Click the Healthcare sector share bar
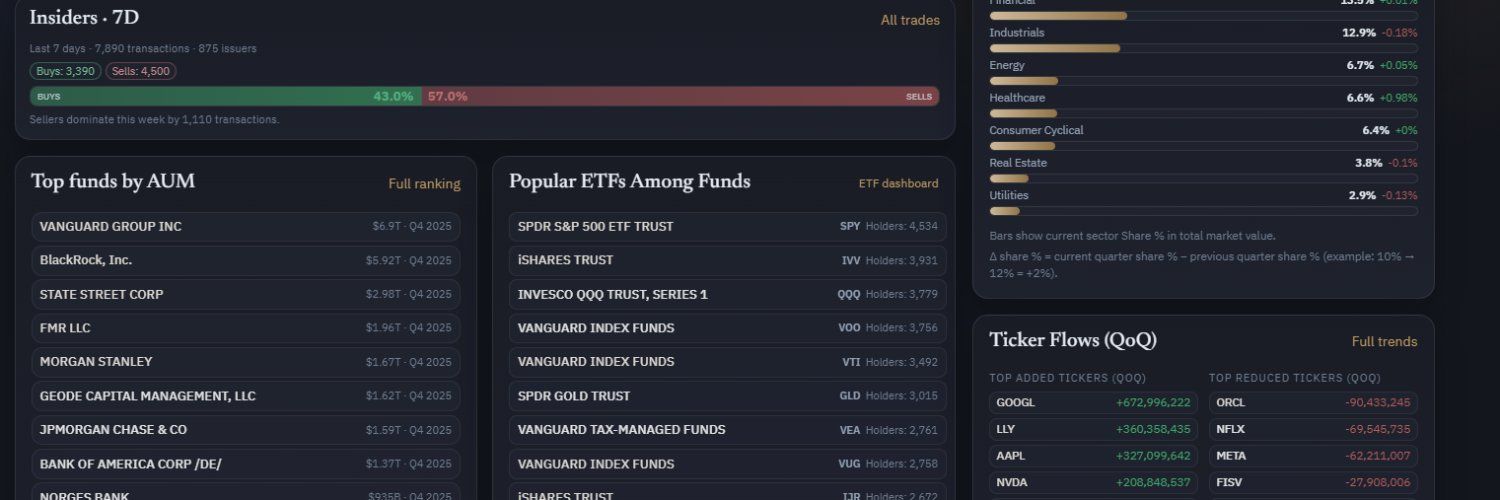Image resolution: width=1500 pixels, height=500 pixels. tap(1203, 114)
